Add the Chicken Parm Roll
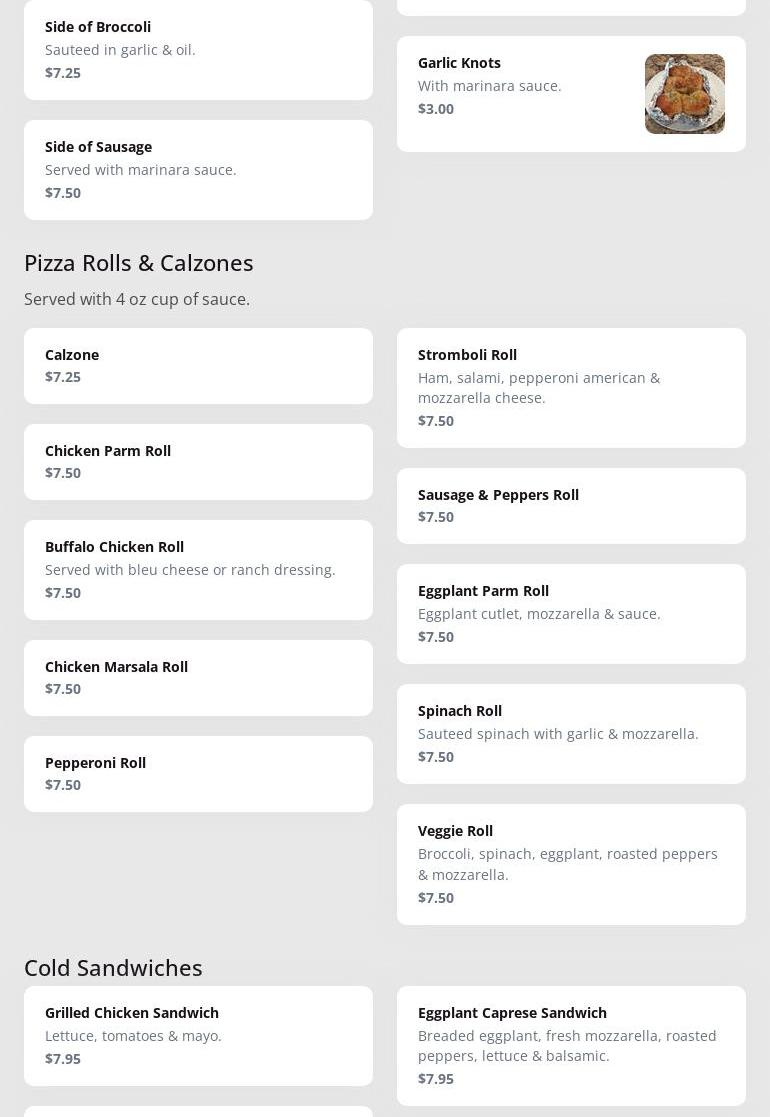This screenshot has width=770, height=1117. (x=198, y=462)
